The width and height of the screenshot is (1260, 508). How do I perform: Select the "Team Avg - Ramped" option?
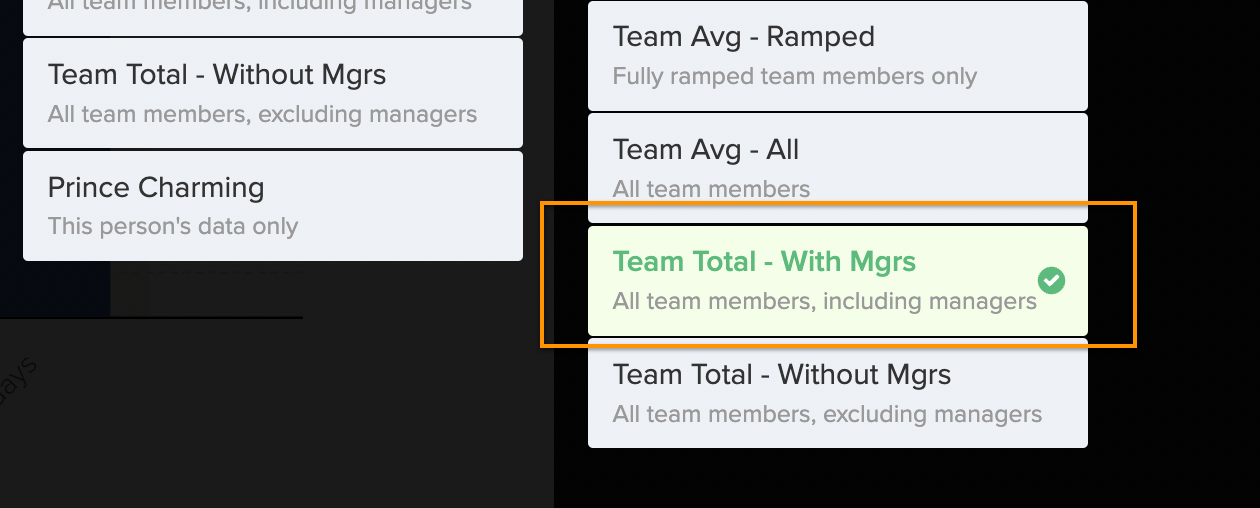tap(838, 55)
